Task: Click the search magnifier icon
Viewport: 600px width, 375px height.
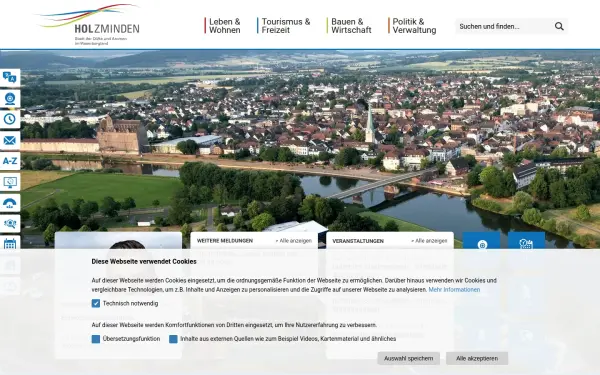Action: click(x=559, y=26)
